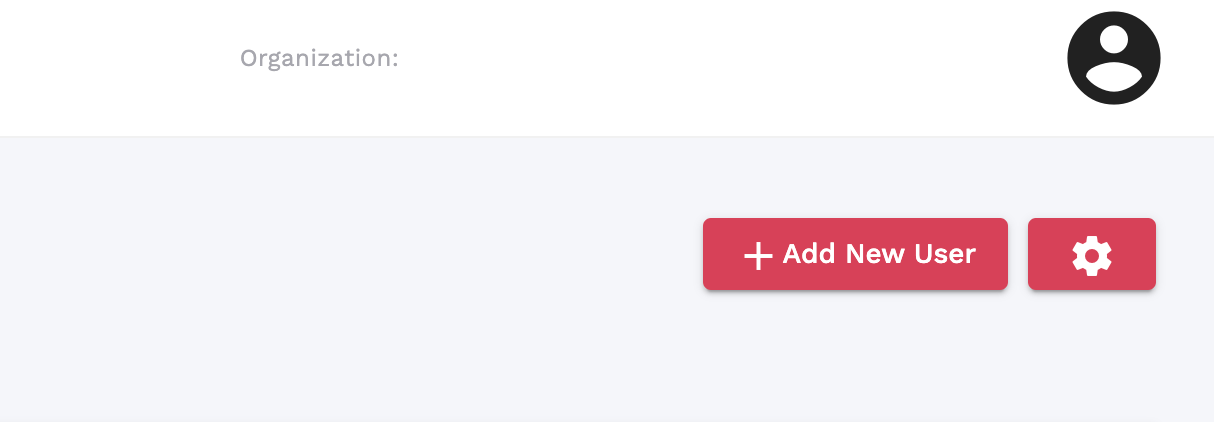Open account options via the black avatar icon

1114,58
